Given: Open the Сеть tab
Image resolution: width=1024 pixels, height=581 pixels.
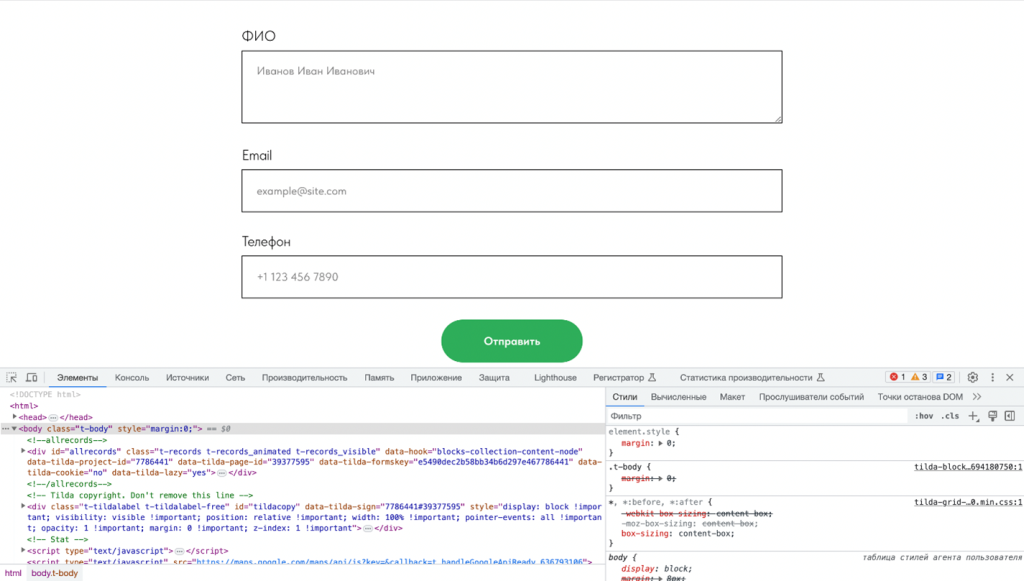Looking at the screenshot, I should [x=235, y=377].
